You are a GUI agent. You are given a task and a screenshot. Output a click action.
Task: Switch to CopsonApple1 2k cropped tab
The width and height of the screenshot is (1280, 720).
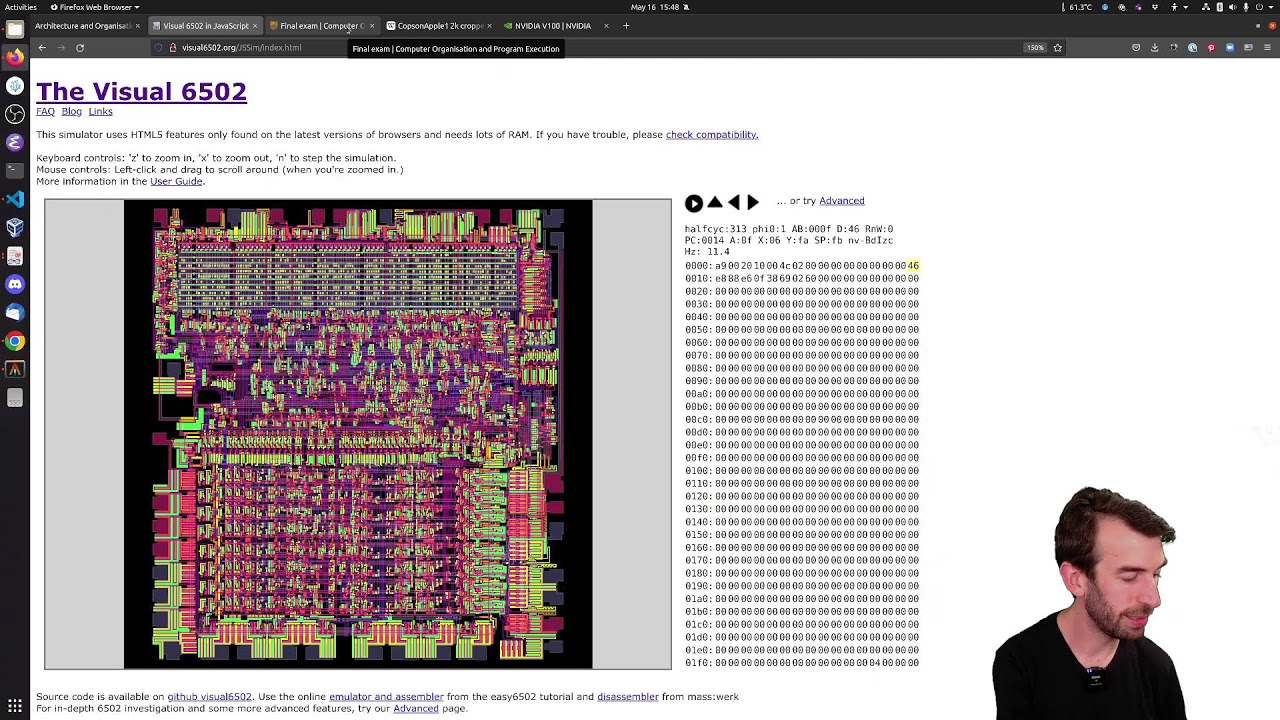(438, 25)
